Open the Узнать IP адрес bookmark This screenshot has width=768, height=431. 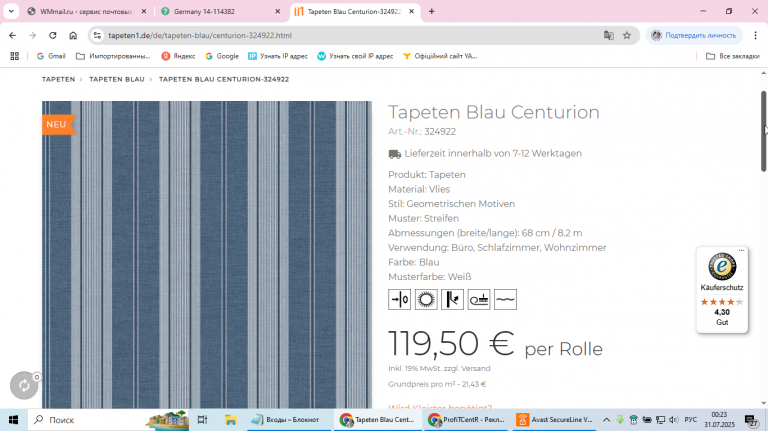(x=278, y=56)
